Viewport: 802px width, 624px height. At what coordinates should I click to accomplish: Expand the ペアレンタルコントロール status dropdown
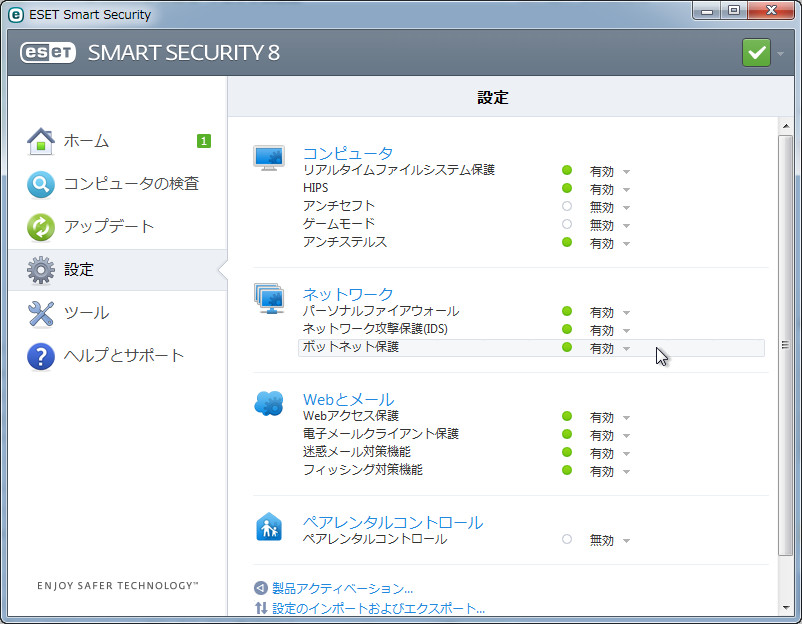tap(627, 539)
